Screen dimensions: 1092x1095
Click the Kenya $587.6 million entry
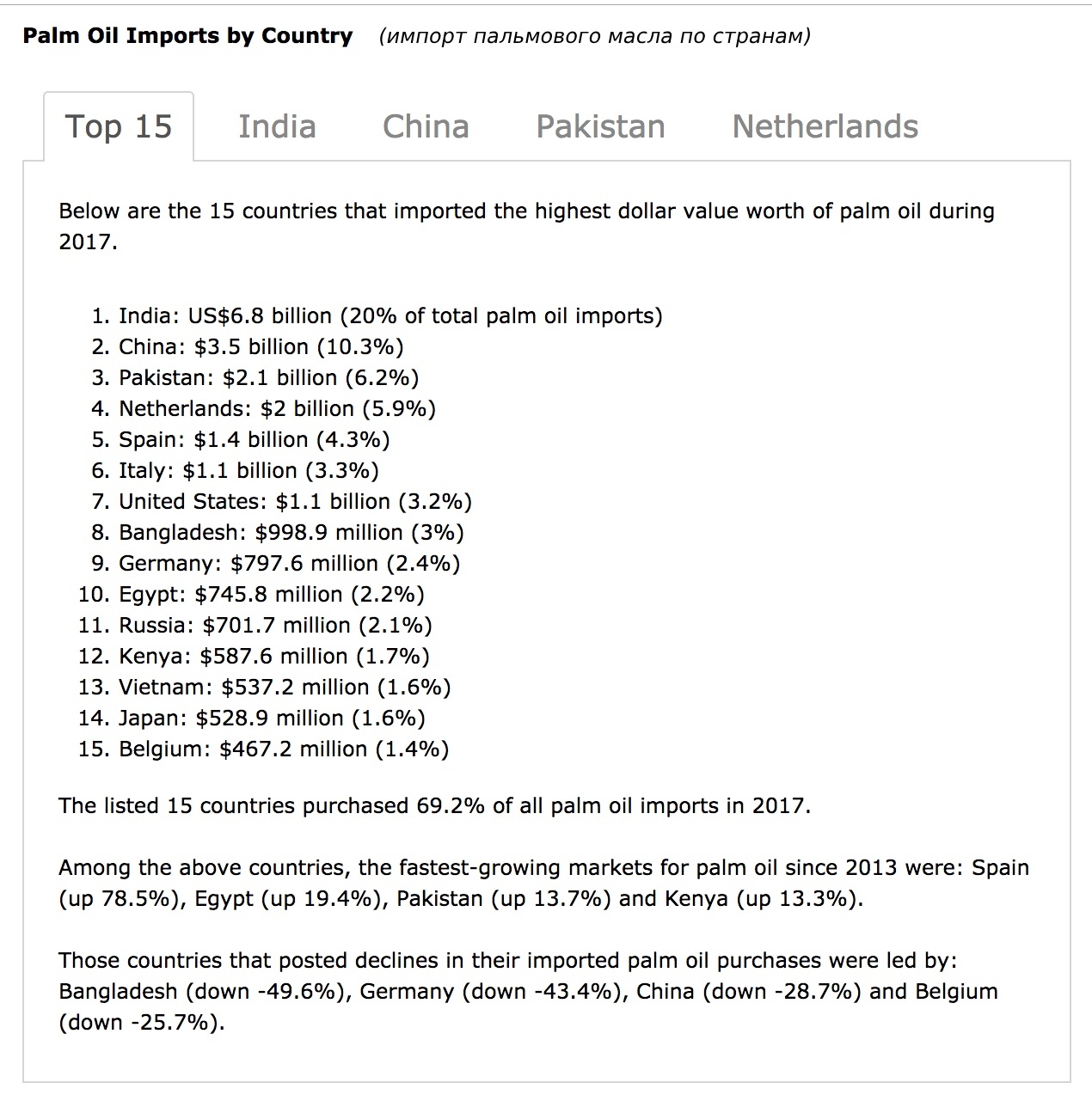[x=274, y=657]
